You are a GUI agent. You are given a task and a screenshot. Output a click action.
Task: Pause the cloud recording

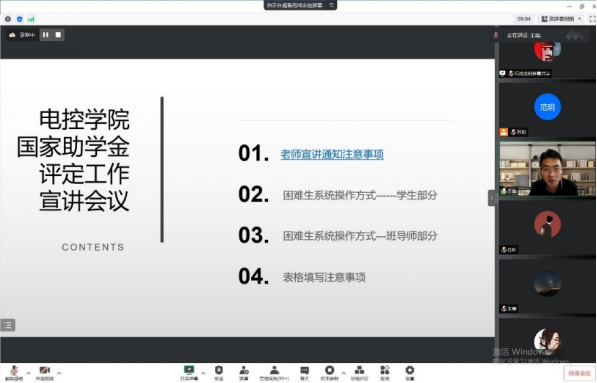click(46, 35)
